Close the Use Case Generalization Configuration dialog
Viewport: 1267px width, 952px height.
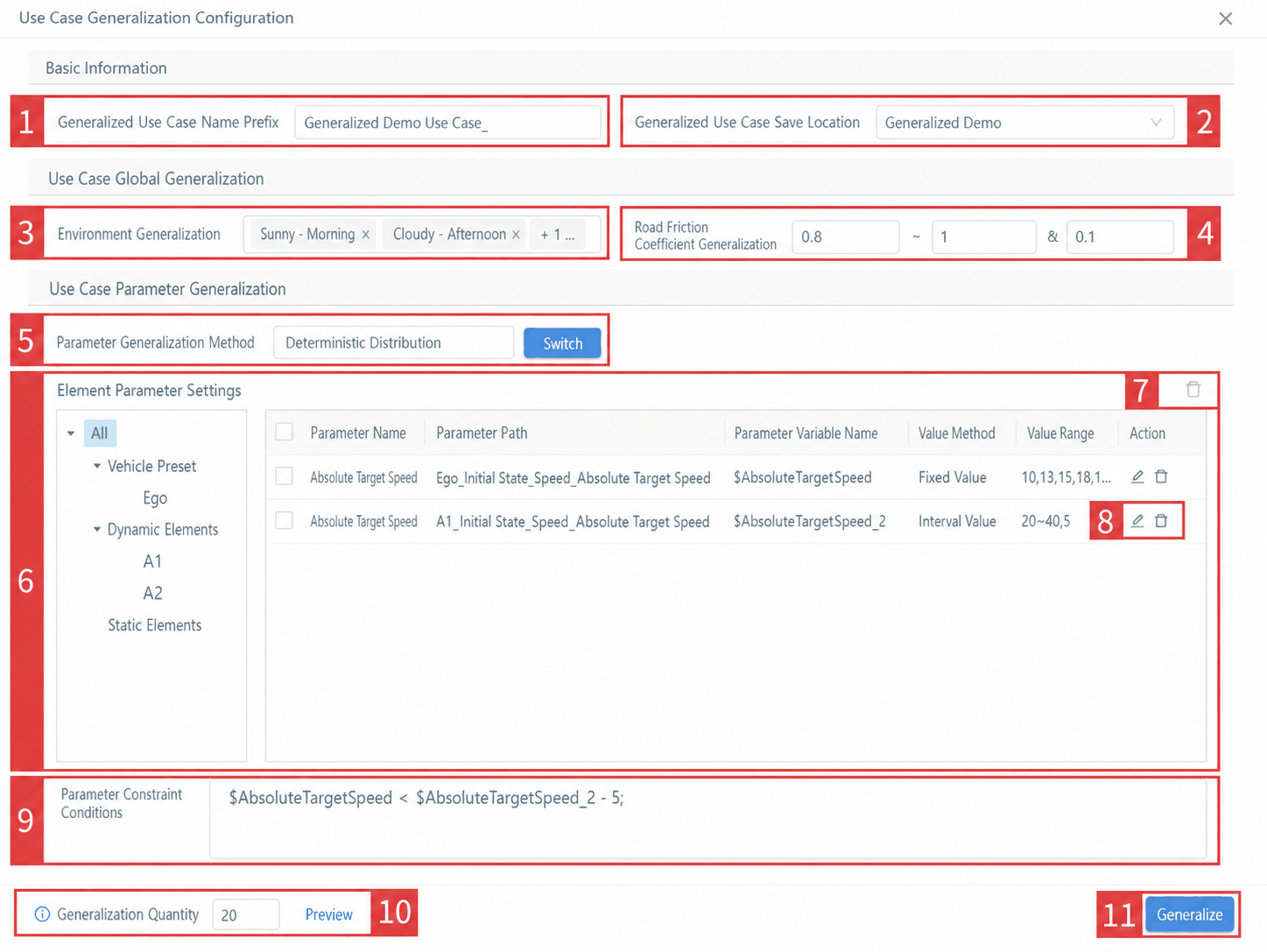tap(1225, 18)
